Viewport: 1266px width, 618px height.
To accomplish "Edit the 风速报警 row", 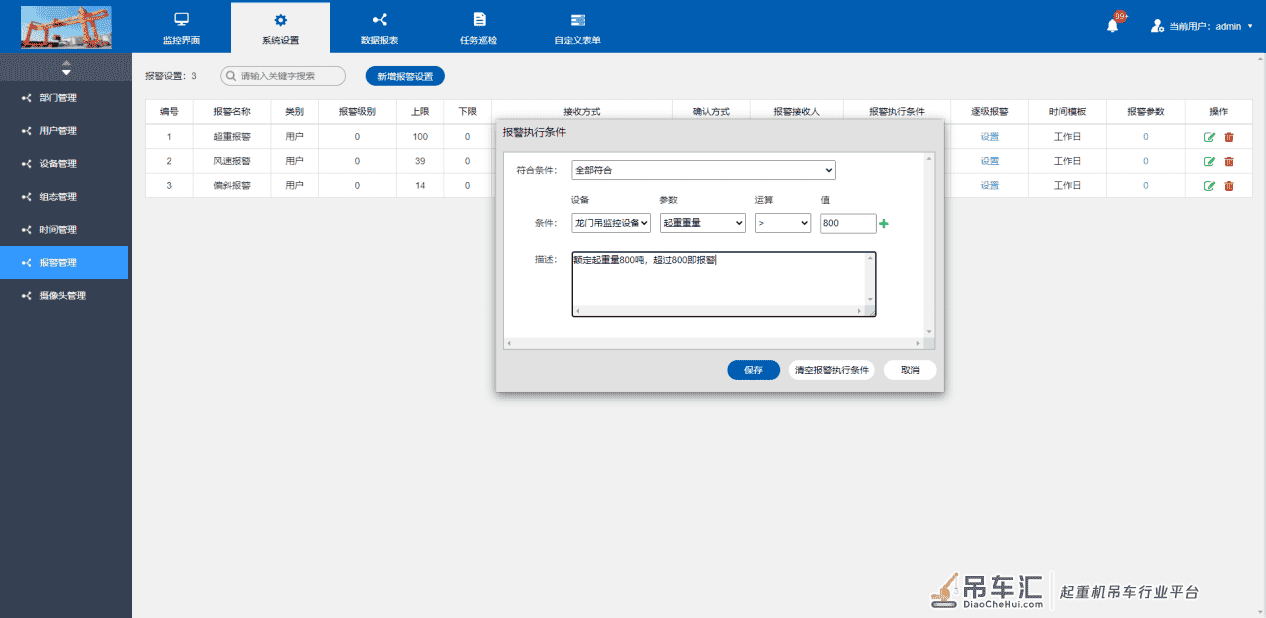I will pos(1209,161).
